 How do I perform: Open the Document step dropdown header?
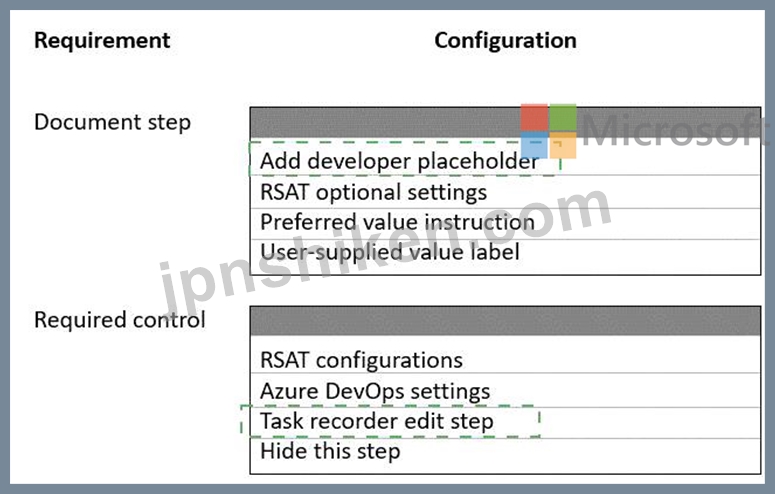click(x=505, y=122)
